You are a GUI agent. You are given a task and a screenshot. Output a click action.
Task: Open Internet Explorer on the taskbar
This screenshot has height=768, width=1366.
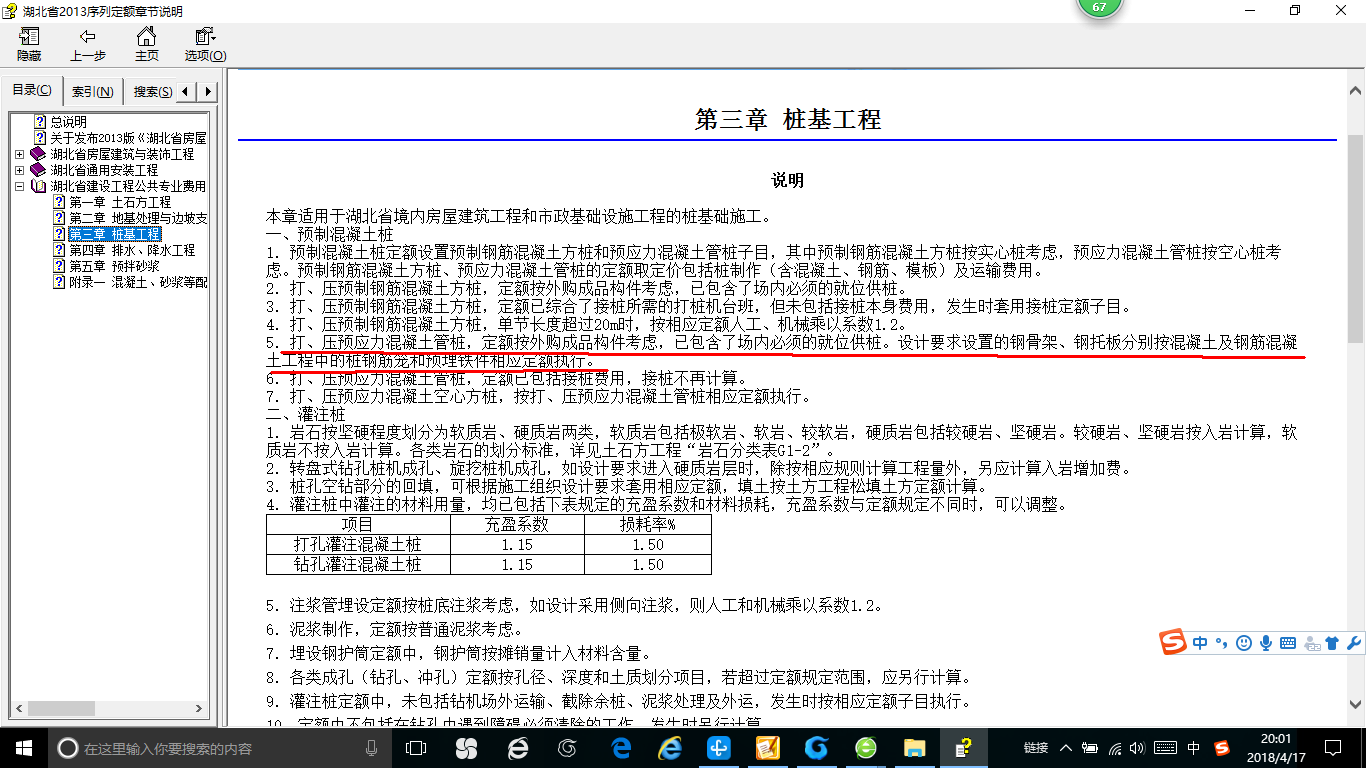click(x=670, y=748)
